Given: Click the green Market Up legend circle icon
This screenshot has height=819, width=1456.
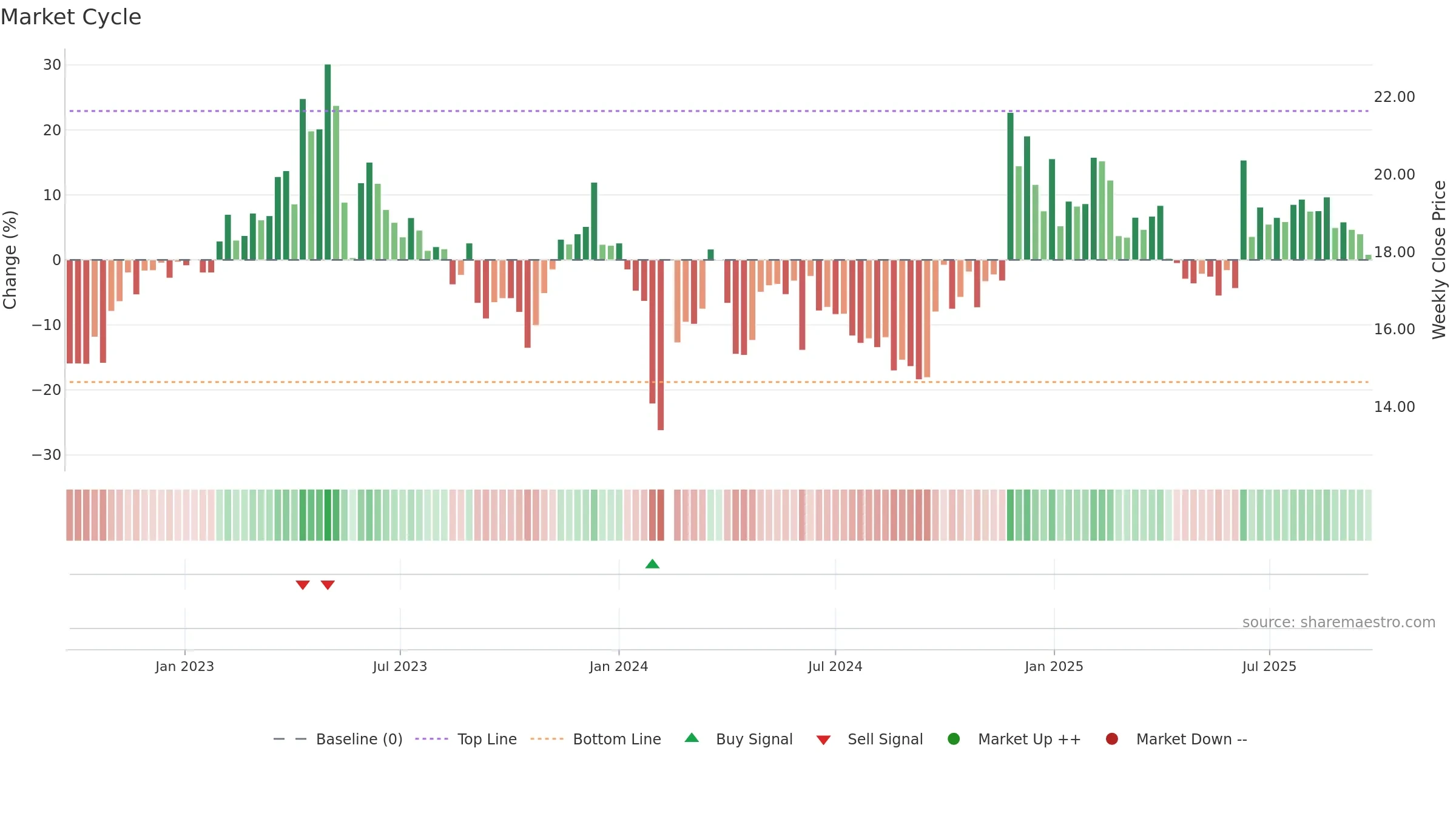Looking at the screenshot, I should pyautogui.click(x=954, y=739).
